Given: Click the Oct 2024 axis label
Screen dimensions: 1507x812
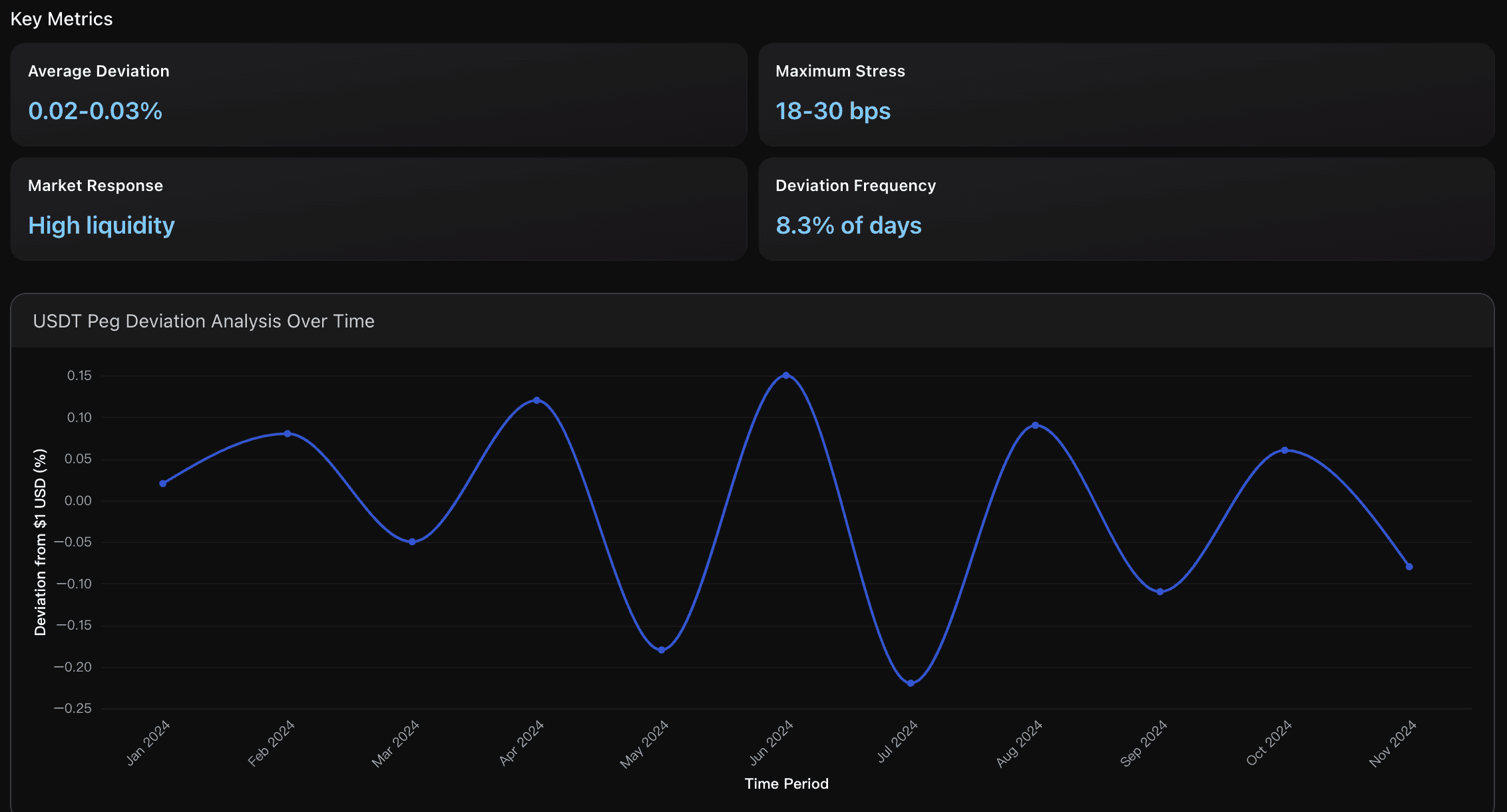Looking at the screenshot, I should (1269, 743).
